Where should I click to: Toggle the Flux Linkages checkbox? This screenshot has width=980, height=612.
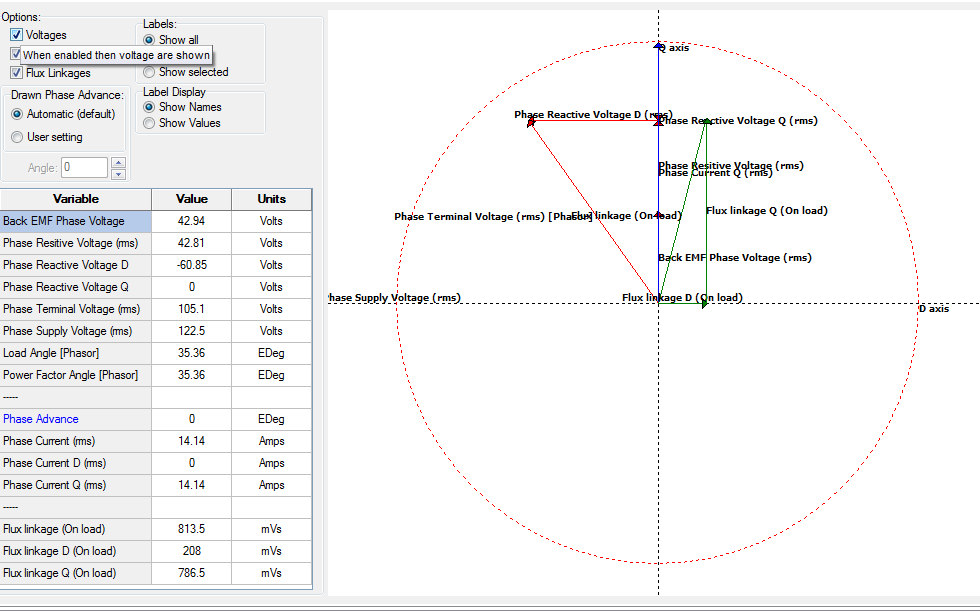17,73
